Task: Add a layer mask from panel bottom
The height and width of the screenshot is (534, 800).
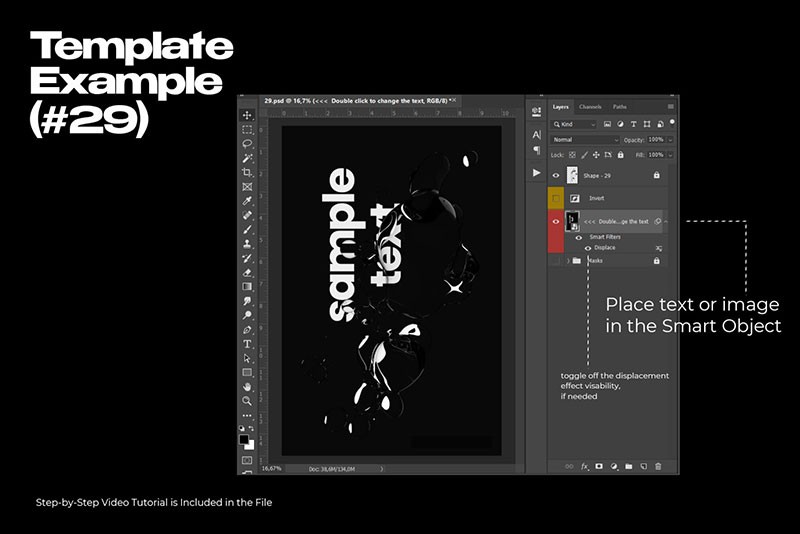Action: pos(599,466)
